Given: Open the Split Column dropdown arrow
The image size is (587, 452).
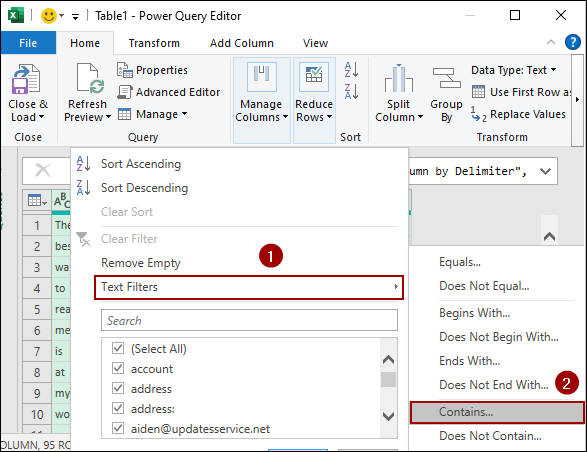Looking at the screenshot, I should pyautogui.click(x=420, y=117).
